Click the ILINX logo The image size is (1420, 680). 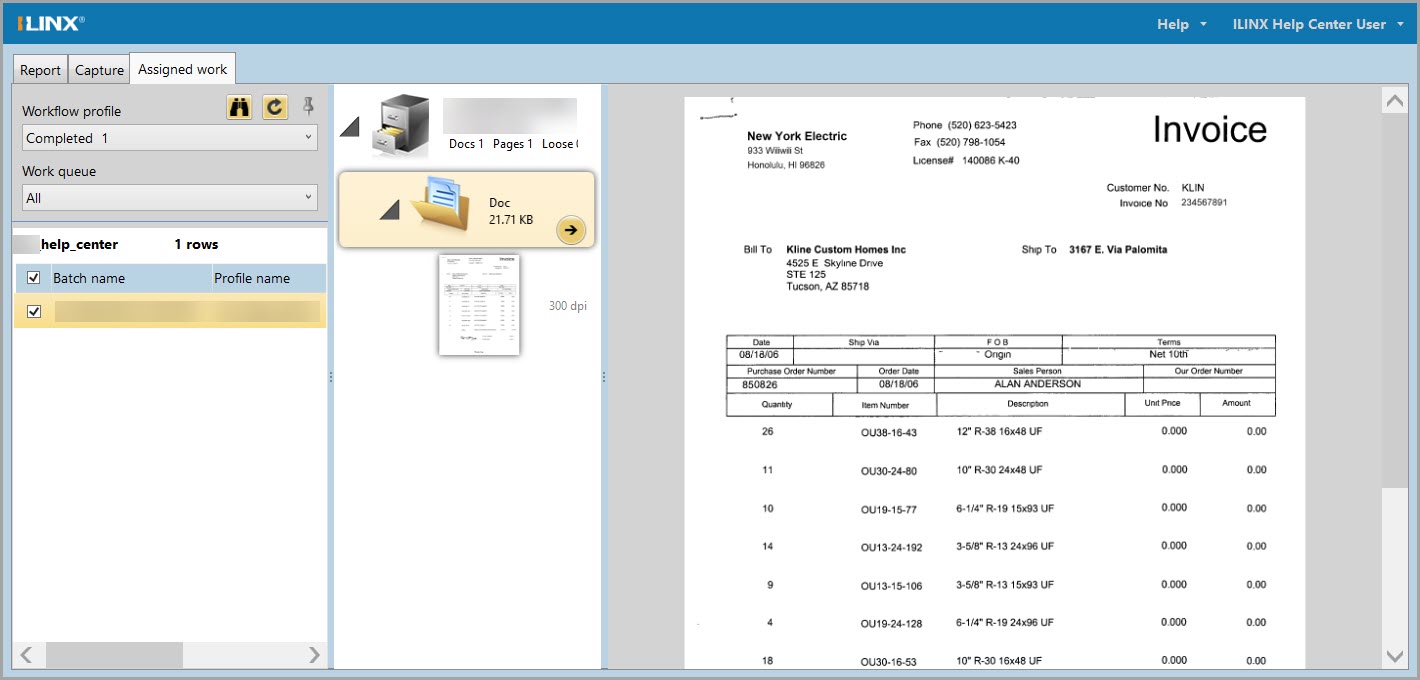point(51,23)
